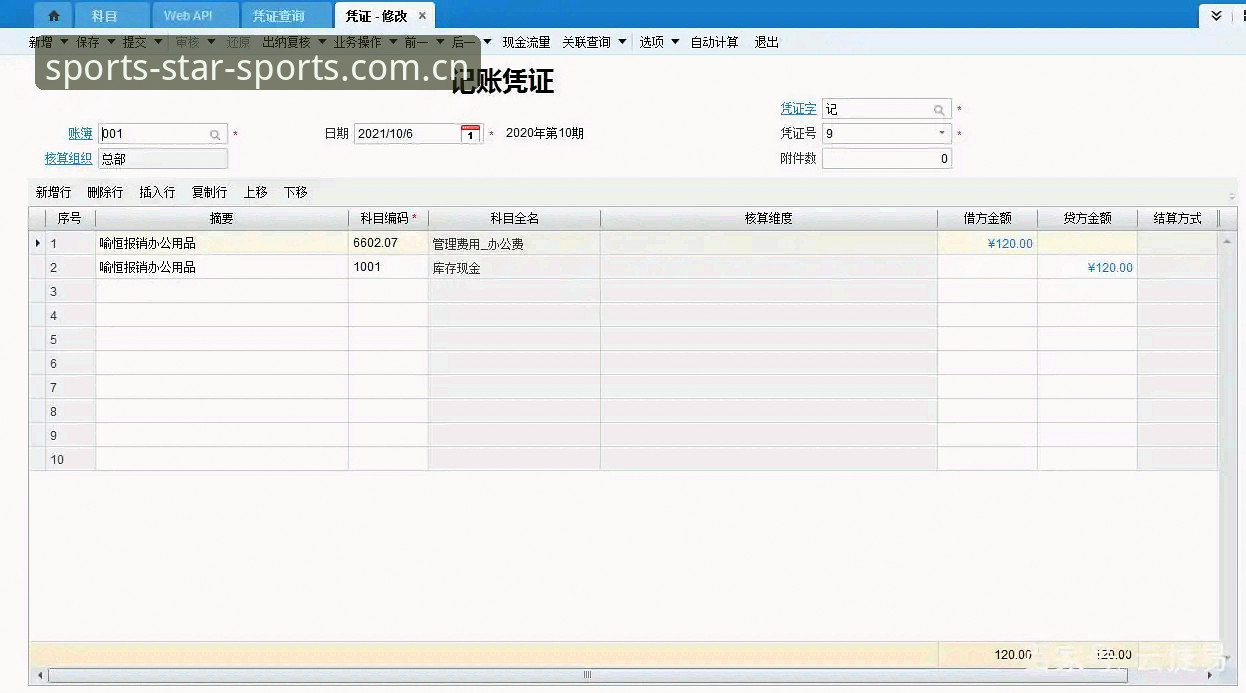Close the 凭证 - 修改 tab

(x=422, y=16)
